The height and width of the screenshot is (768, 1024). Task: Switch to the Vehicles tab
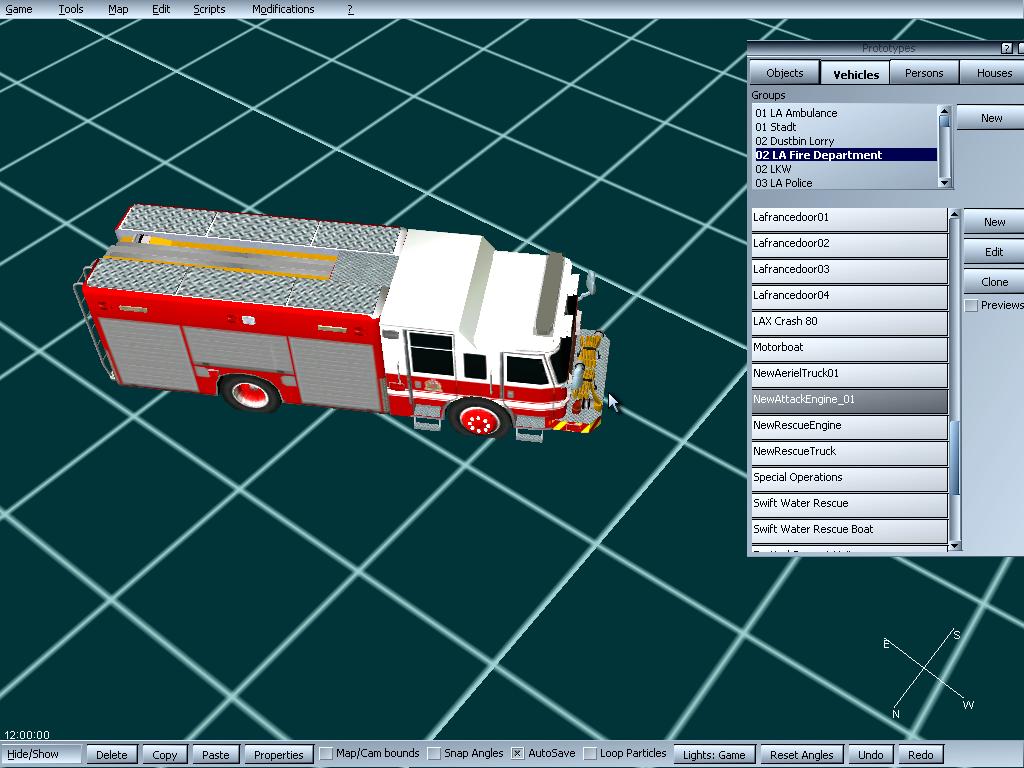pyautogui.click(x=856, y=74)
